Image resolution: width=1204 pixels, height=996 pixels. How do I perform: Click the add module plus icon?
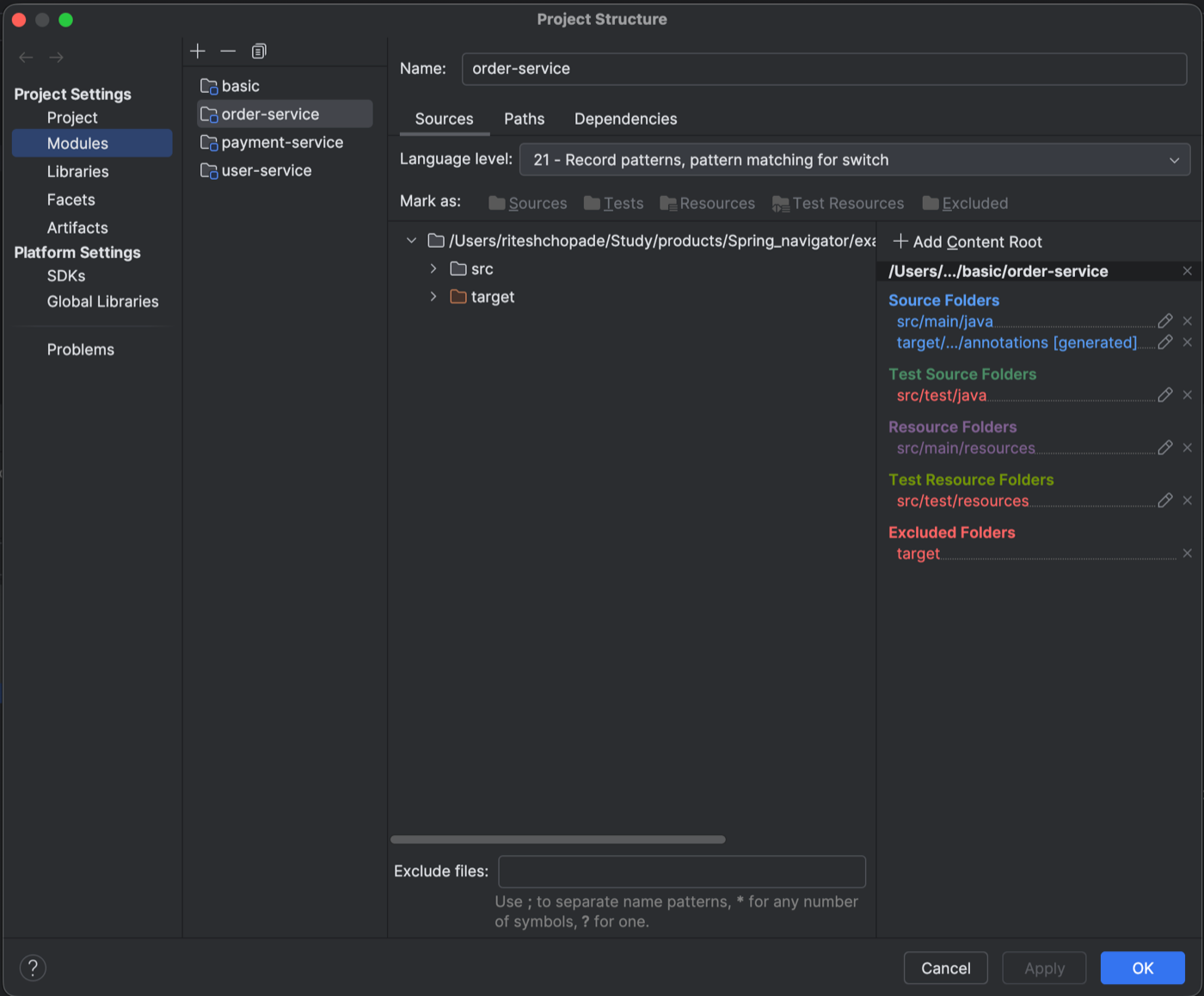point(198,51)
